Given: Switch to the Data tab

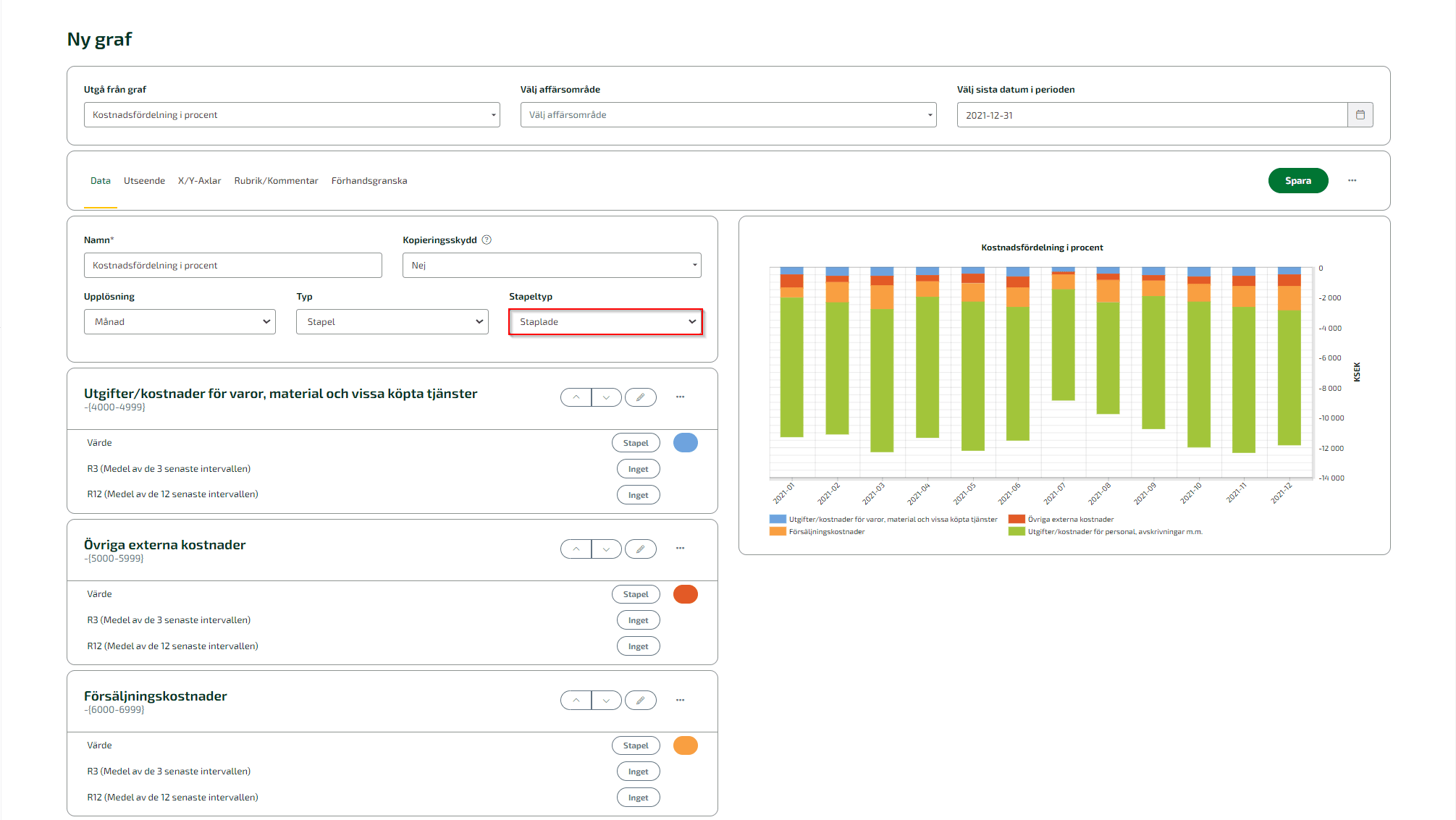Looking at the screenshot, I should 101,181.
